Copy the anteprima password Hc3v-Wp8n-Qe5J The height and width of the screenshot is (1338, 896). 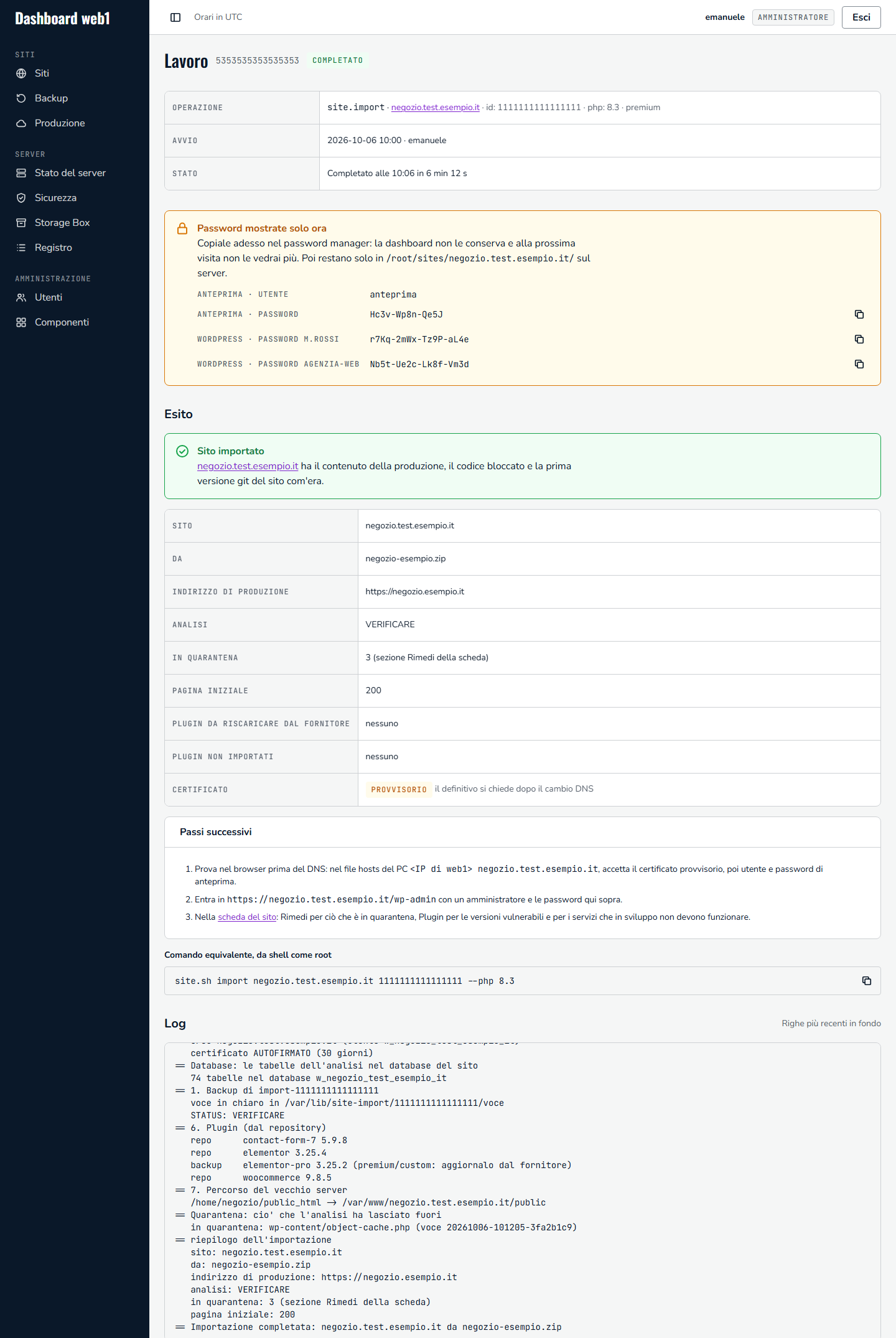click(x=859, y=314)
